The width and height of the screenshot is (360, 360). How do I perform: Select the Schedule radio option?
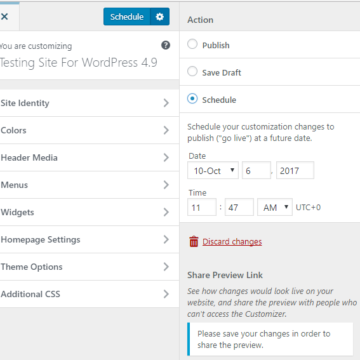click(192, 99)
